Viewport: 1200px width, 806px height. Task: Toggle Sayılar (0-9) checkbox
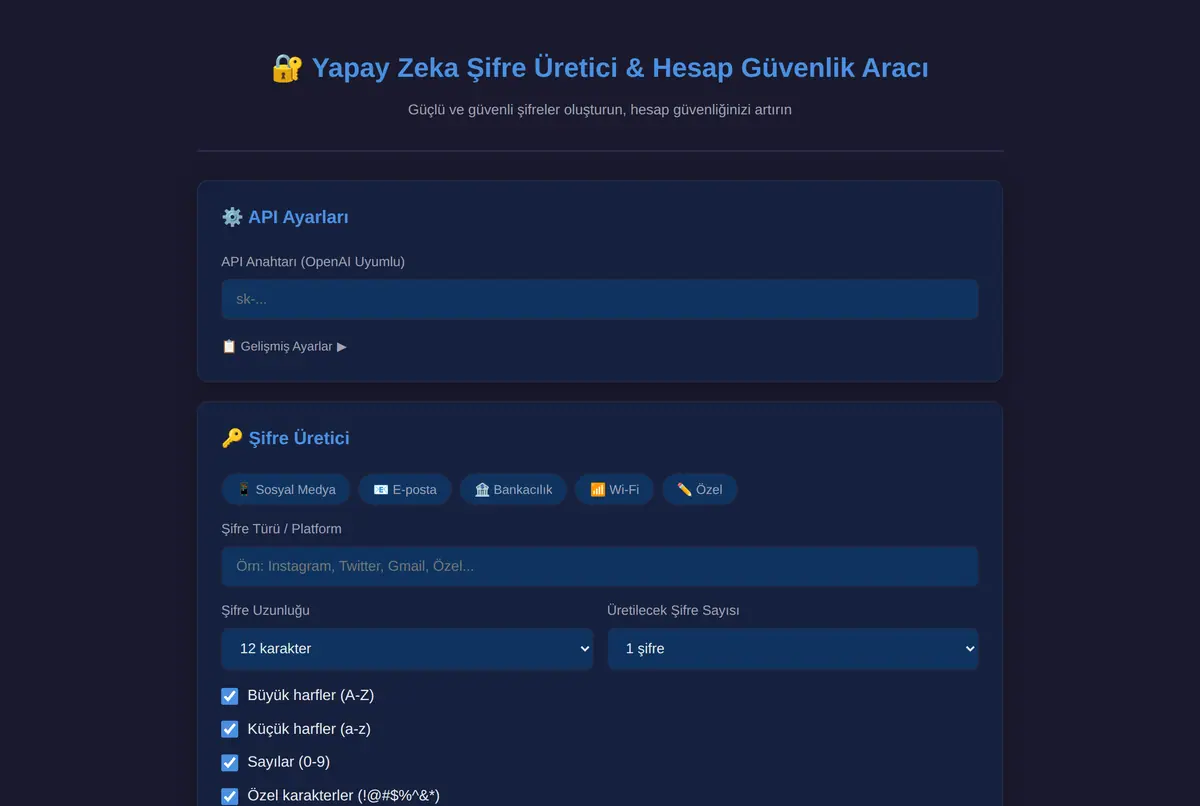point(230,763)
